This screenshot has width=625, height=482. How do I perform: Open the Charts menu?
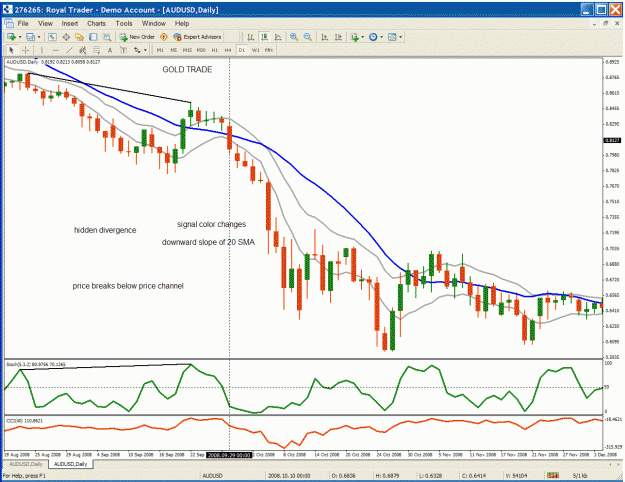(x=96, y=24)
